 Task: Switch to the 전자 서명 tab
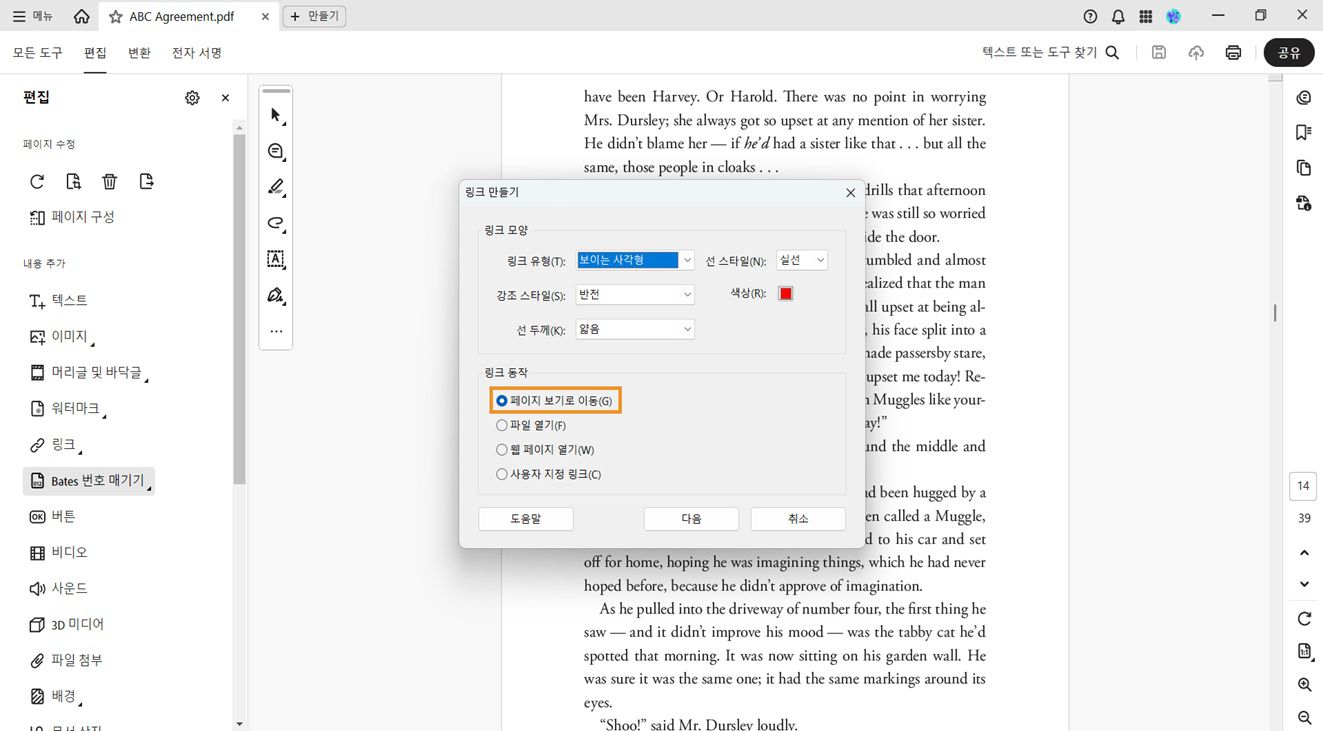coord(197,53)
